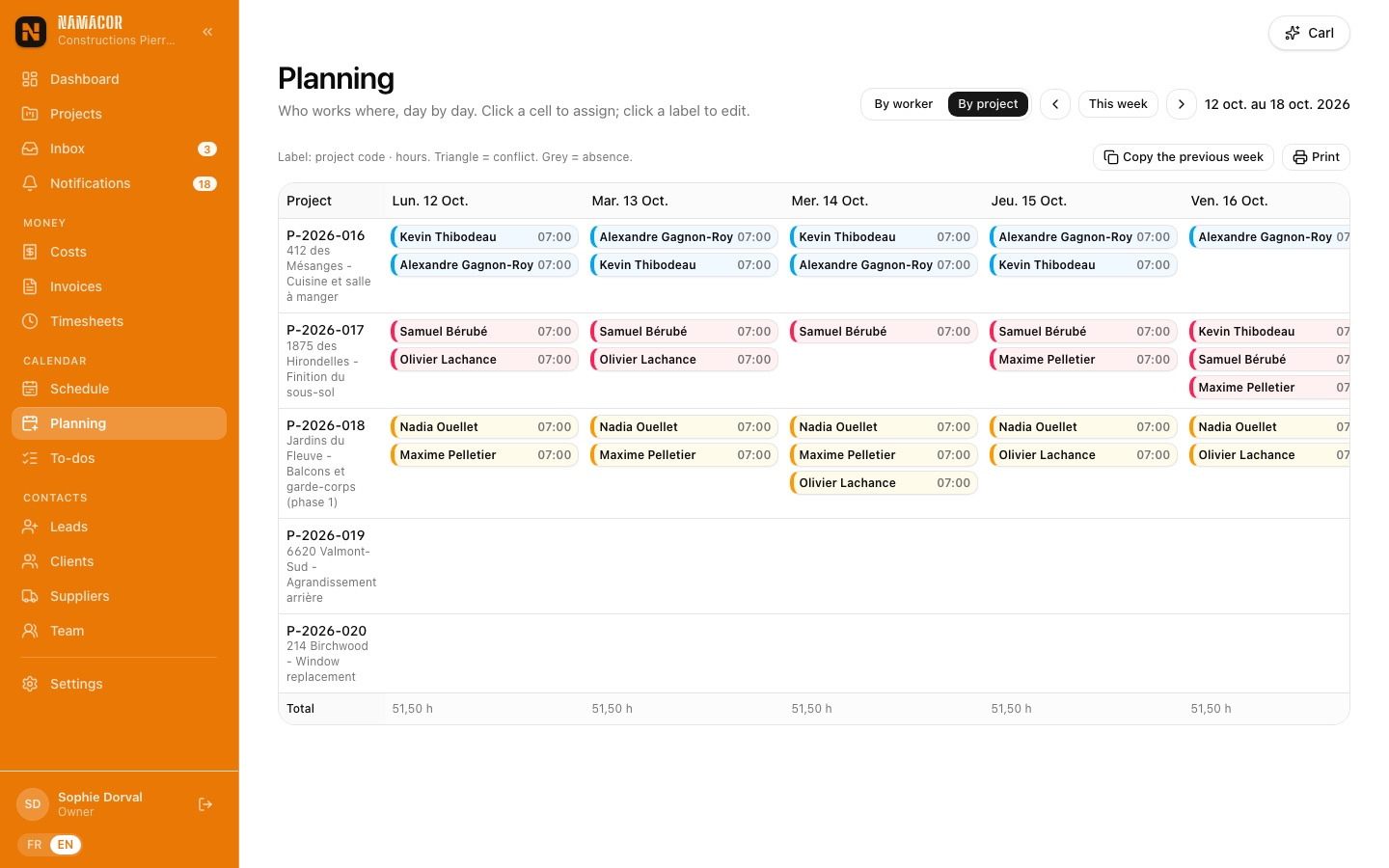Click the Schedule calendar icon
Image resolution: width=1389 pixels, height=868 pixels.
(30, 389)
